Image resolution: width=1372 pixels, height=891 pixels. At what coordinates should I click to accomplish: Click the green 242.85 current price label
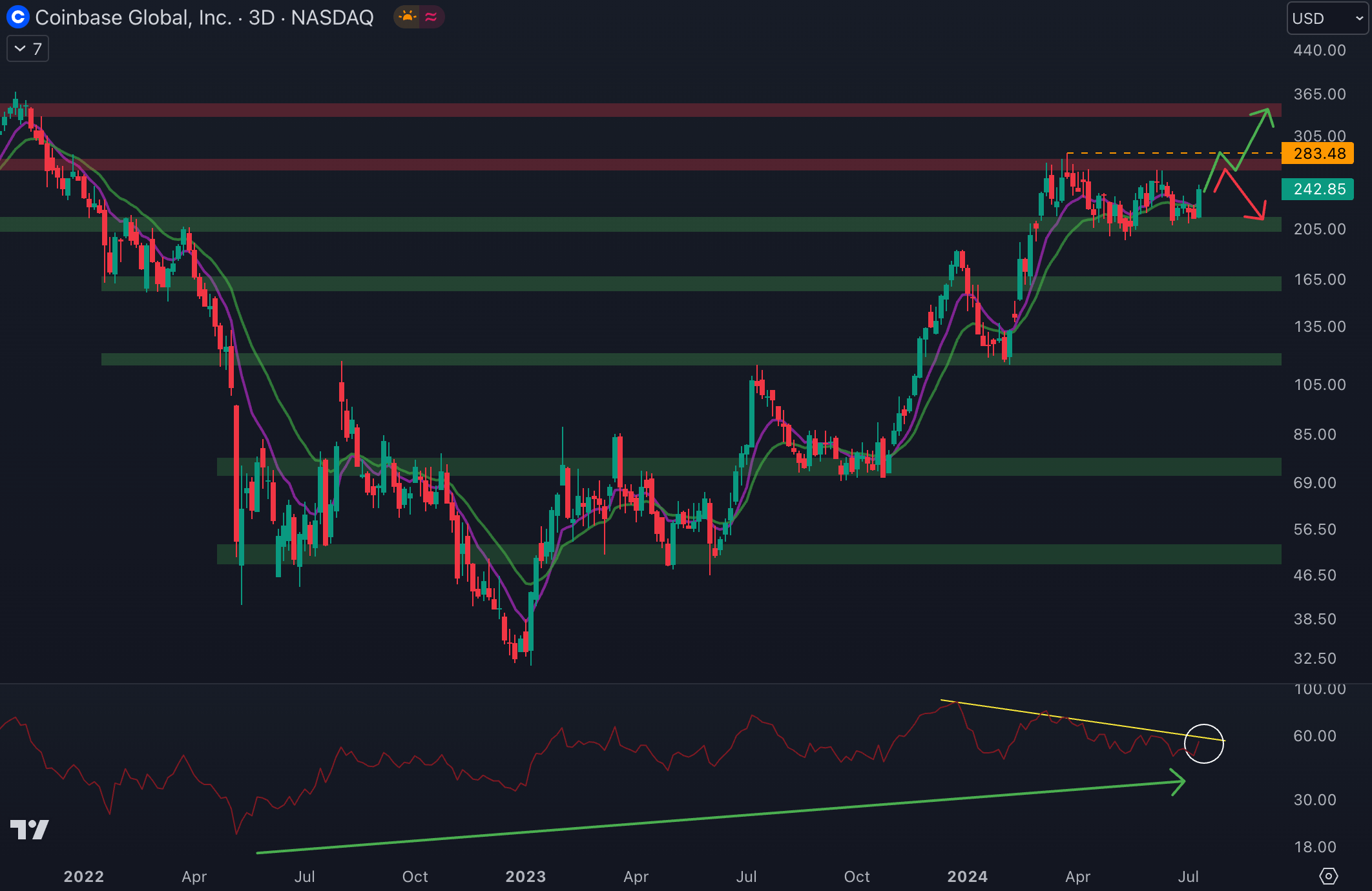(x=1318, y=189)
